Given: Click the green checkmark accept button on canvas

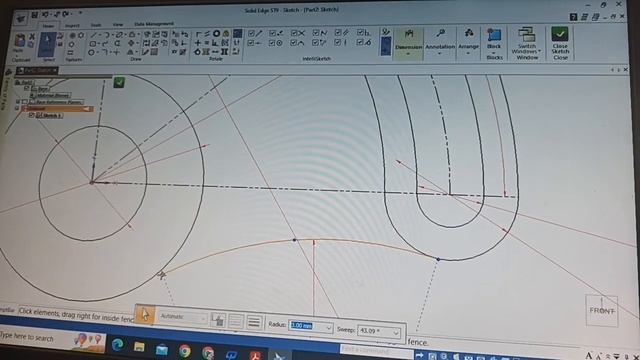Looking at the screenshot, I should (119, 82).
